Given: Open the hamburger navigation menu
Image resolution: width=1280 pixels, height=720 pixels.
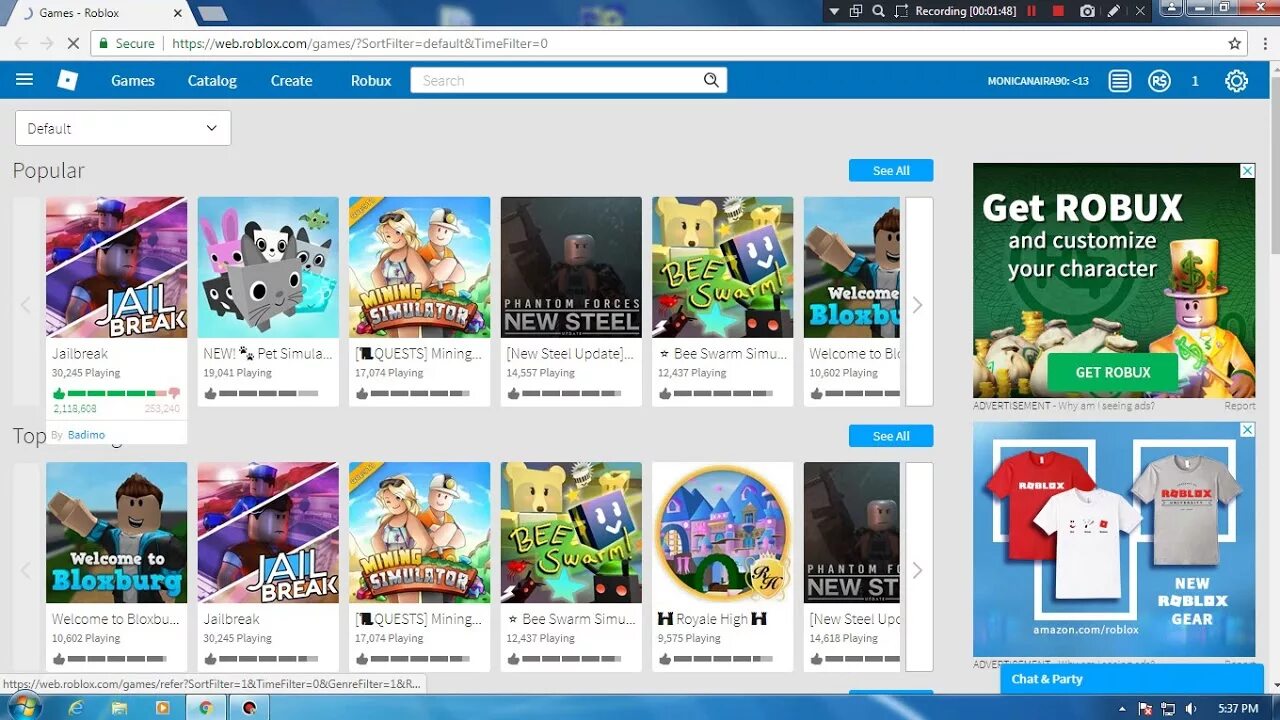Looking at the screenshot, I should click(x=25, y=80).
